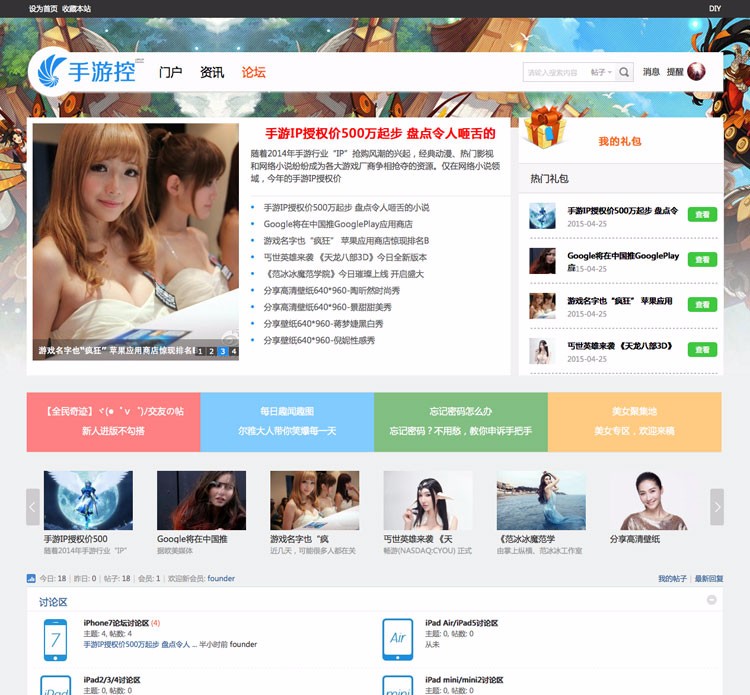Select slide 3 in the slideshow

click(x=222, y=351)
